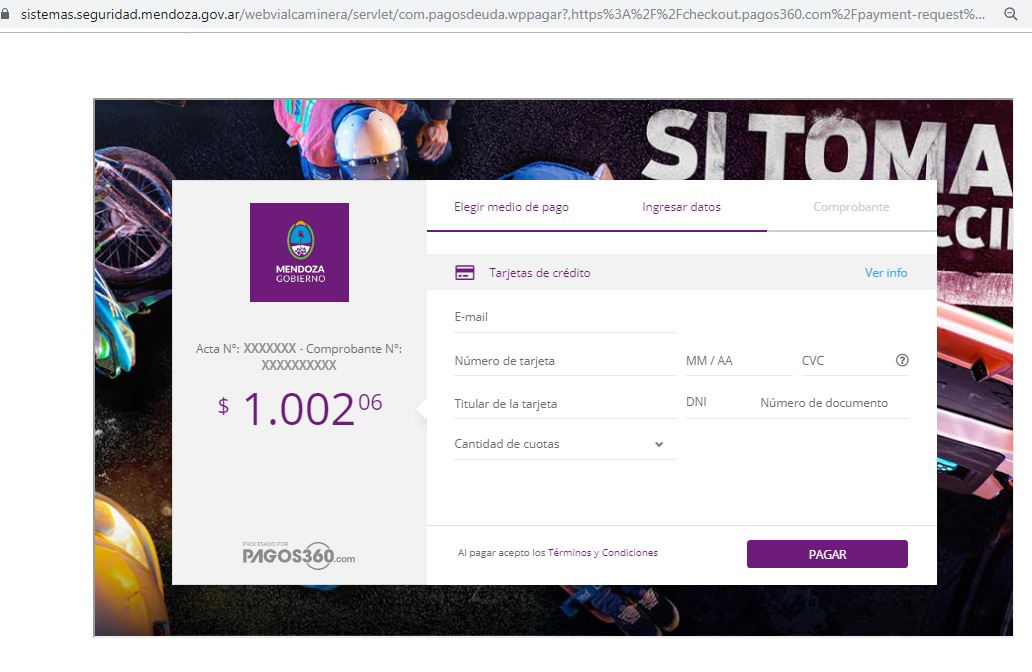The image size is (1032, 672).
Task: Go to the Comprobante step tab
Action: pyautogui.click(x=851, y=207)
